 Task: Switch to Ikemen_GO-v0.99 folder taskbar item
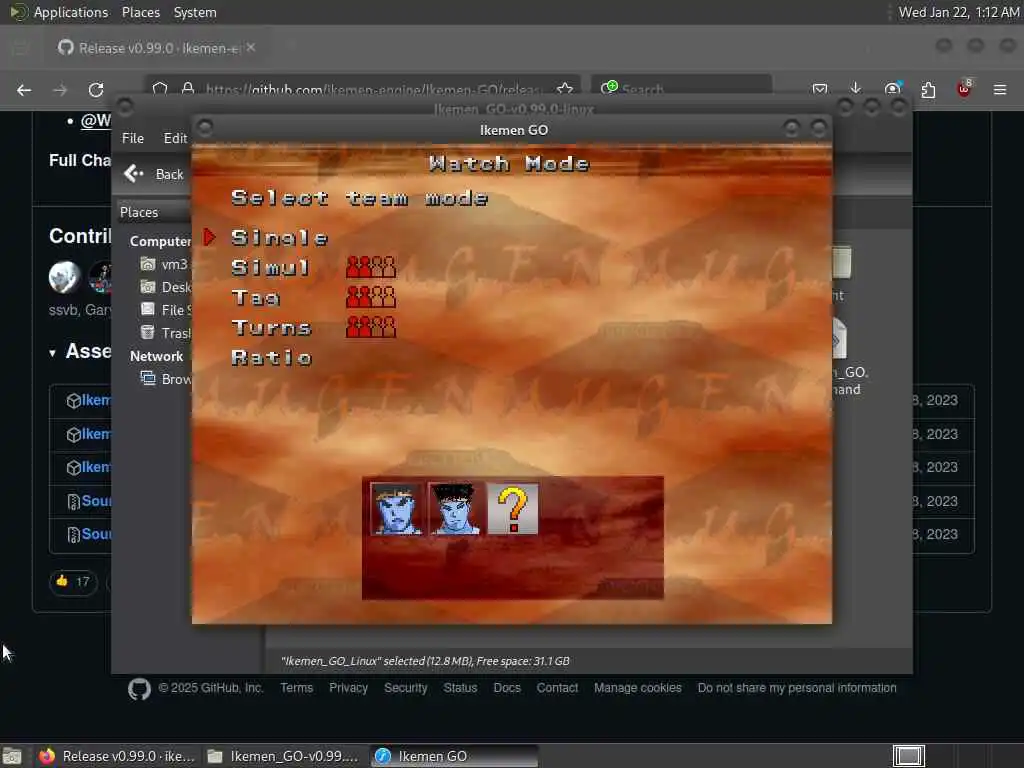(x=283, y=756)
